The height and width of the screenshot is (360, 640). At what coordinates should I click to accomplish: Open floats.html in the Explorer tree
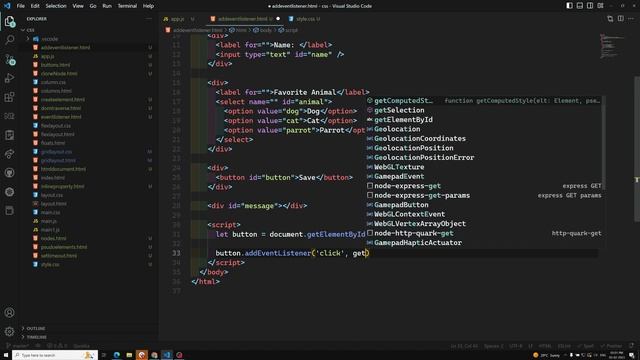click(53, 143)
